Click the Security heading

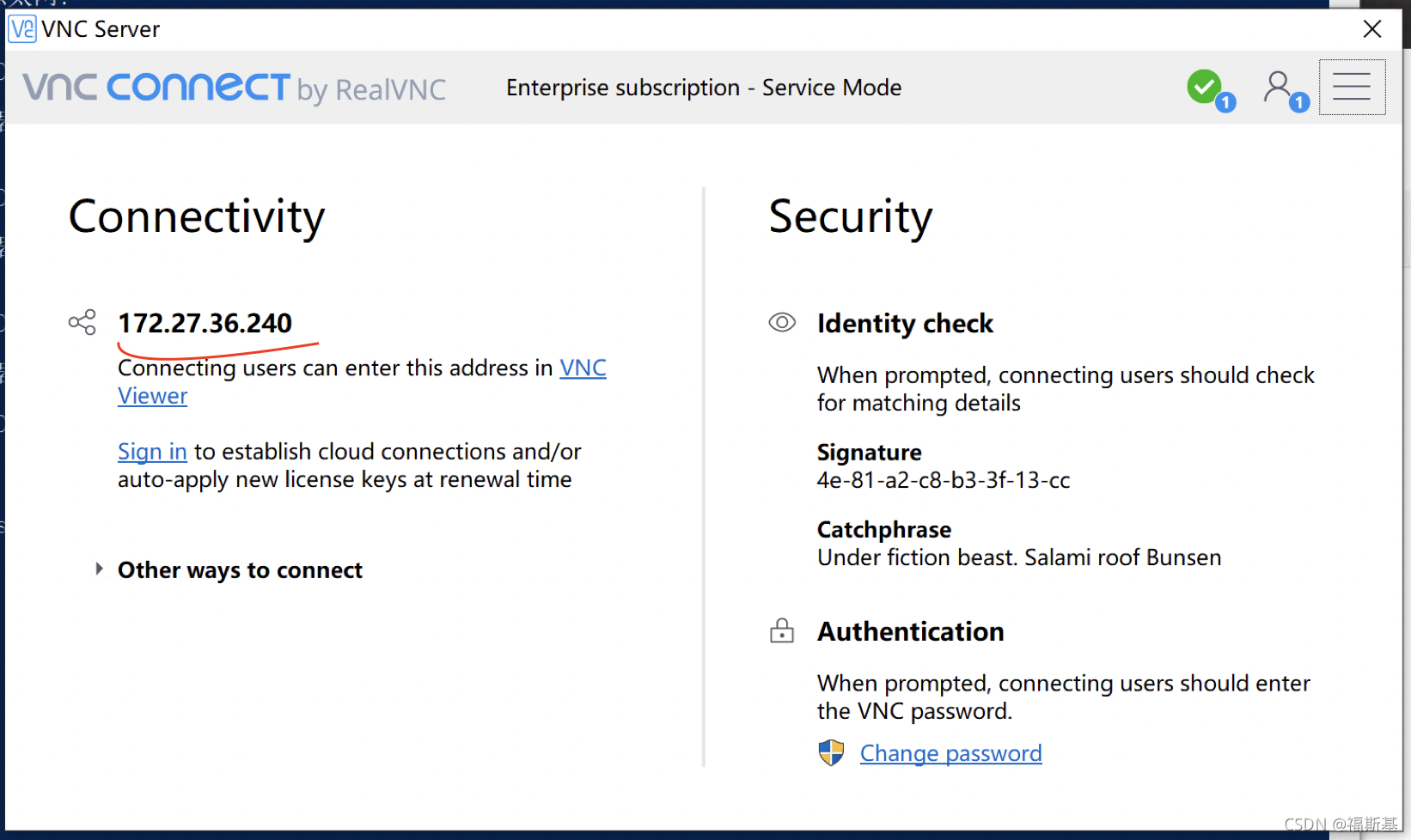pyautogui.click(x=851, y=216)
